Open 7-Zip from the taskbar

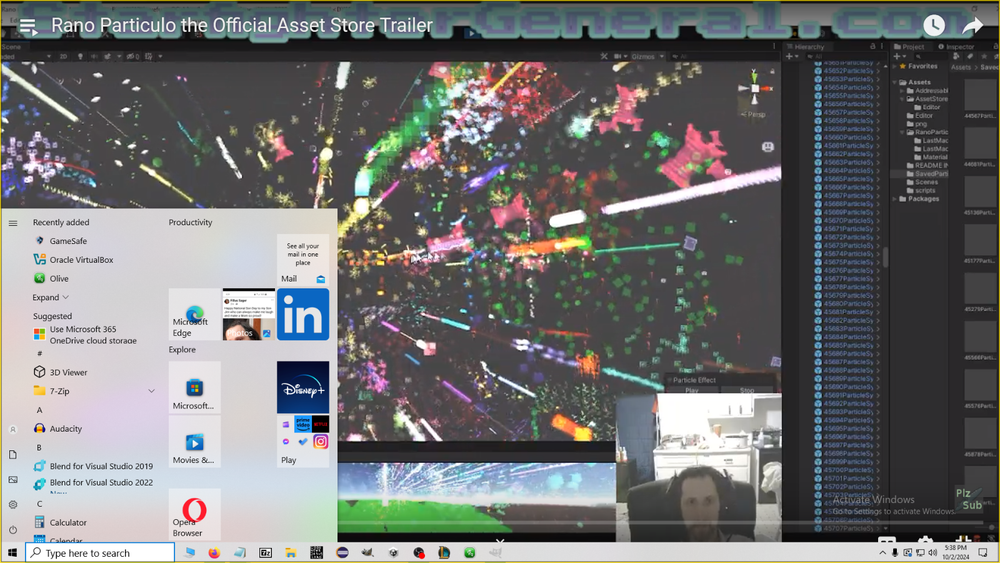tap(265, 553)
